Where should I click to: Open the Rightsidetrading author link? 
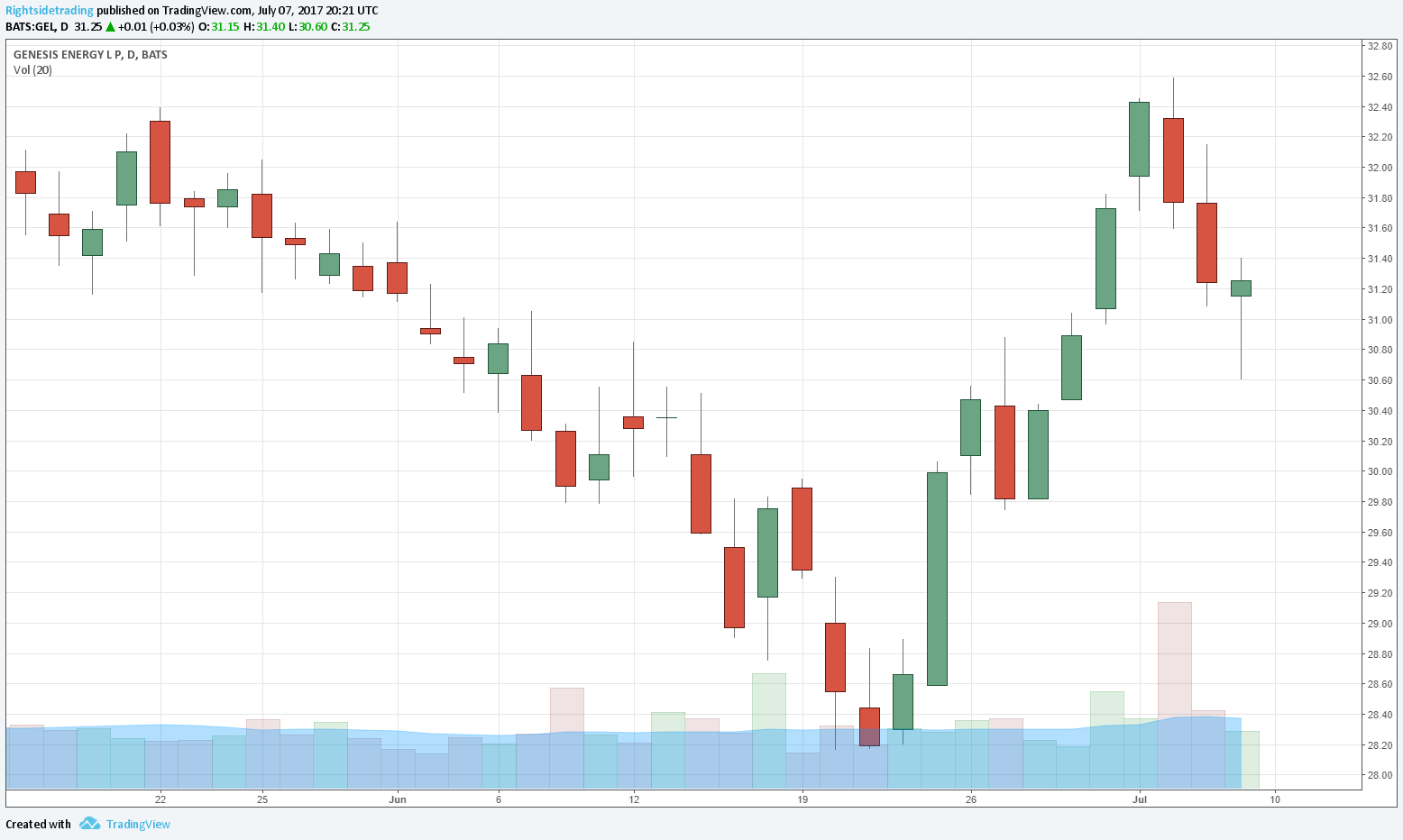[x=50, y=11]
